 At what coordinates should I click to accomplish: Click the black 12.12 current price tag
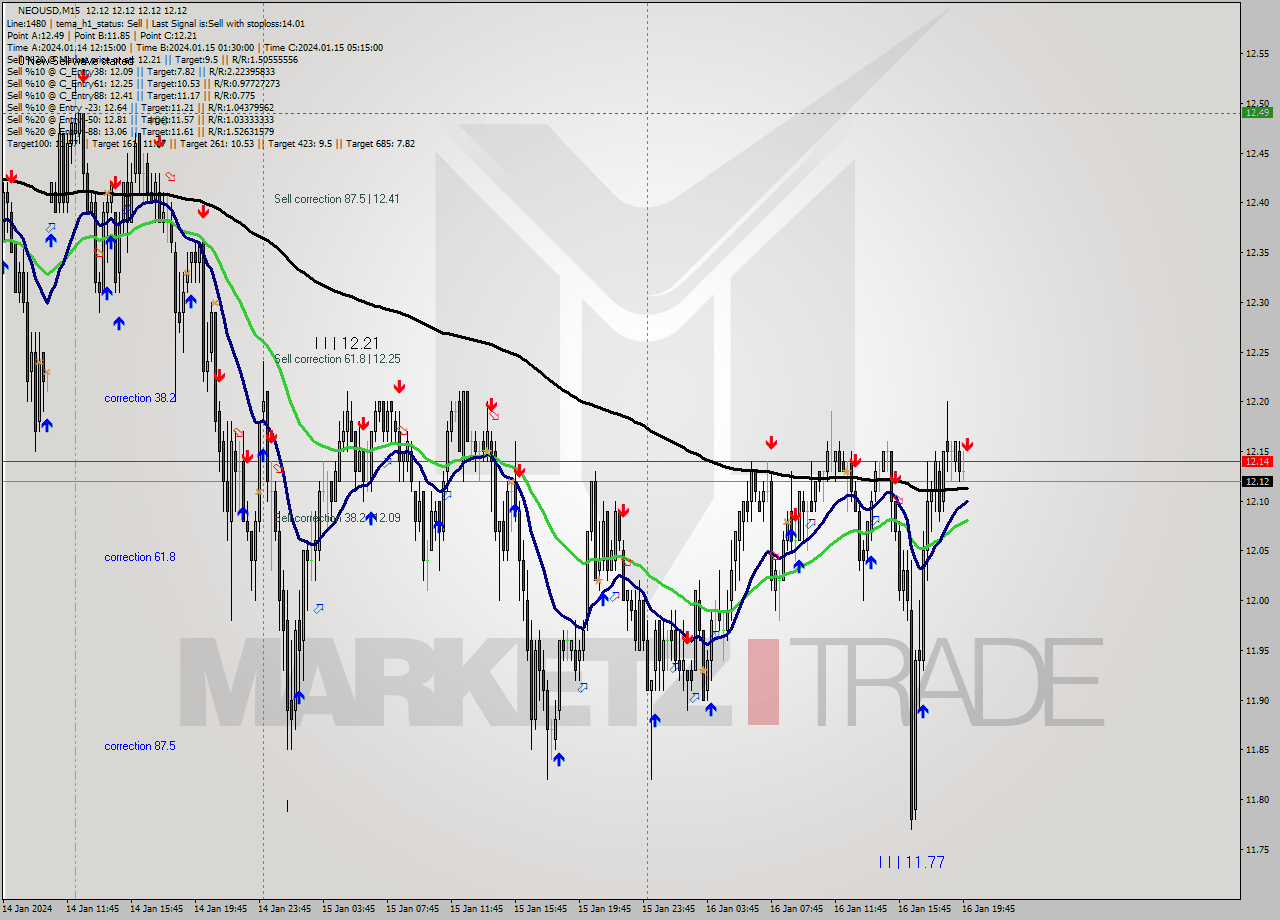tap(1257, 481)
